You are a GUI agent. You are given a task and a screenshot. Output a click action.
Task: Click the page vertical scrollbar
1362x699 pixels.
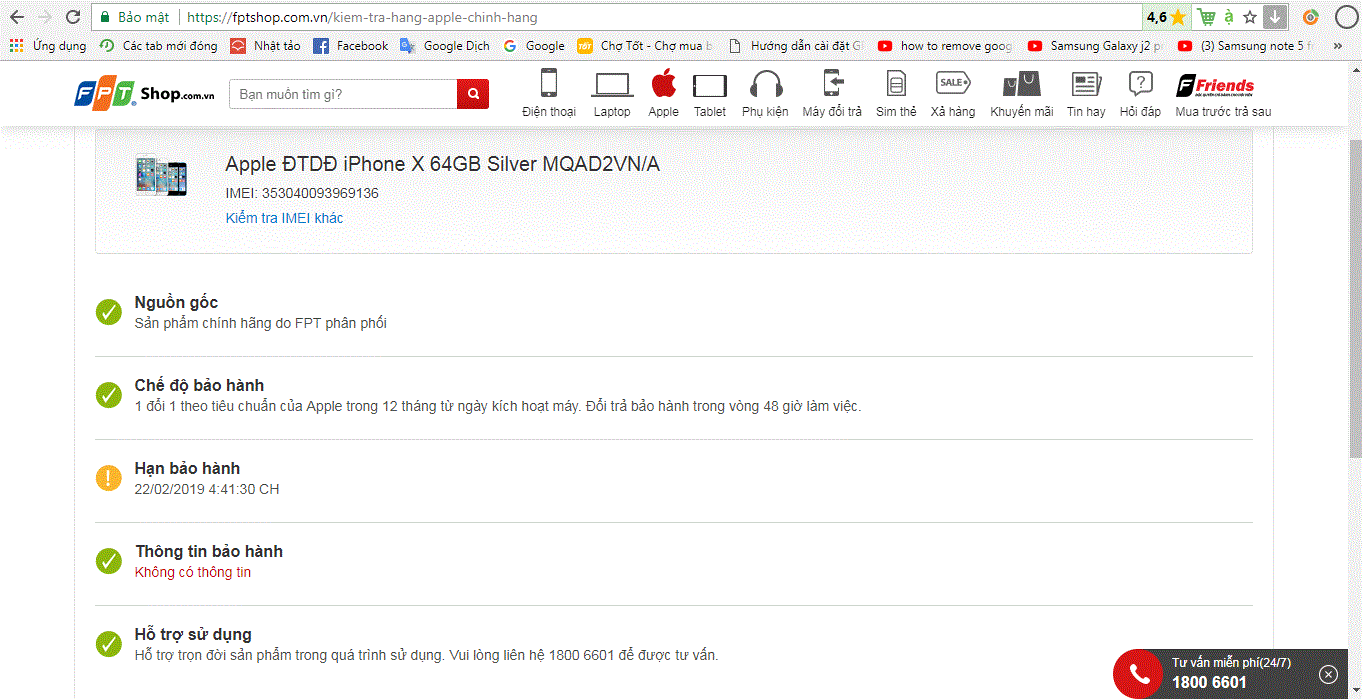pos(1354,300)
